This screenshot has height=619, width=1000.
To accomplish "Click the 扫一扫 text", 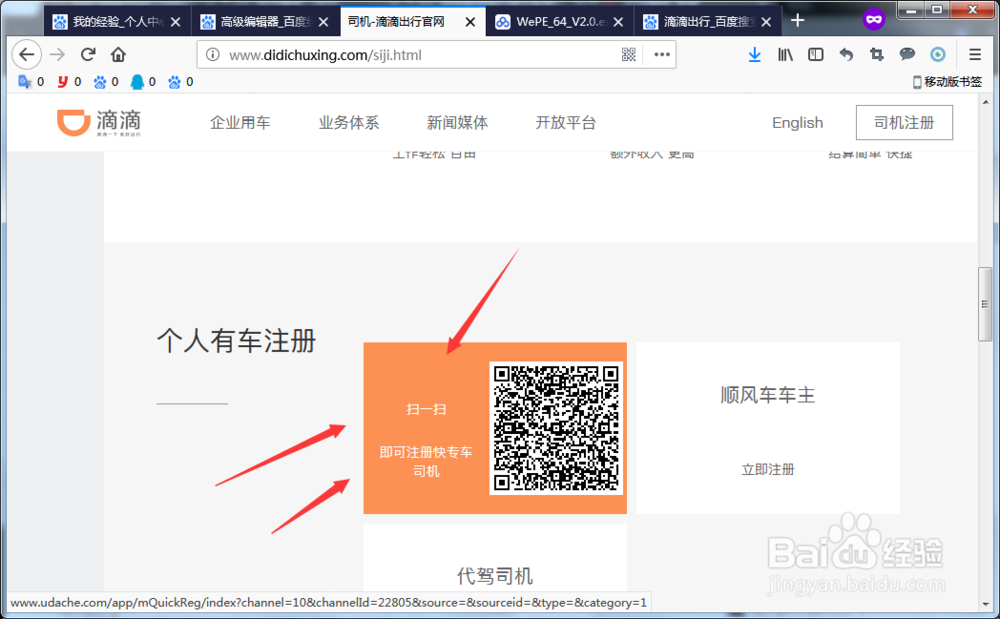I will pos(426,409).
